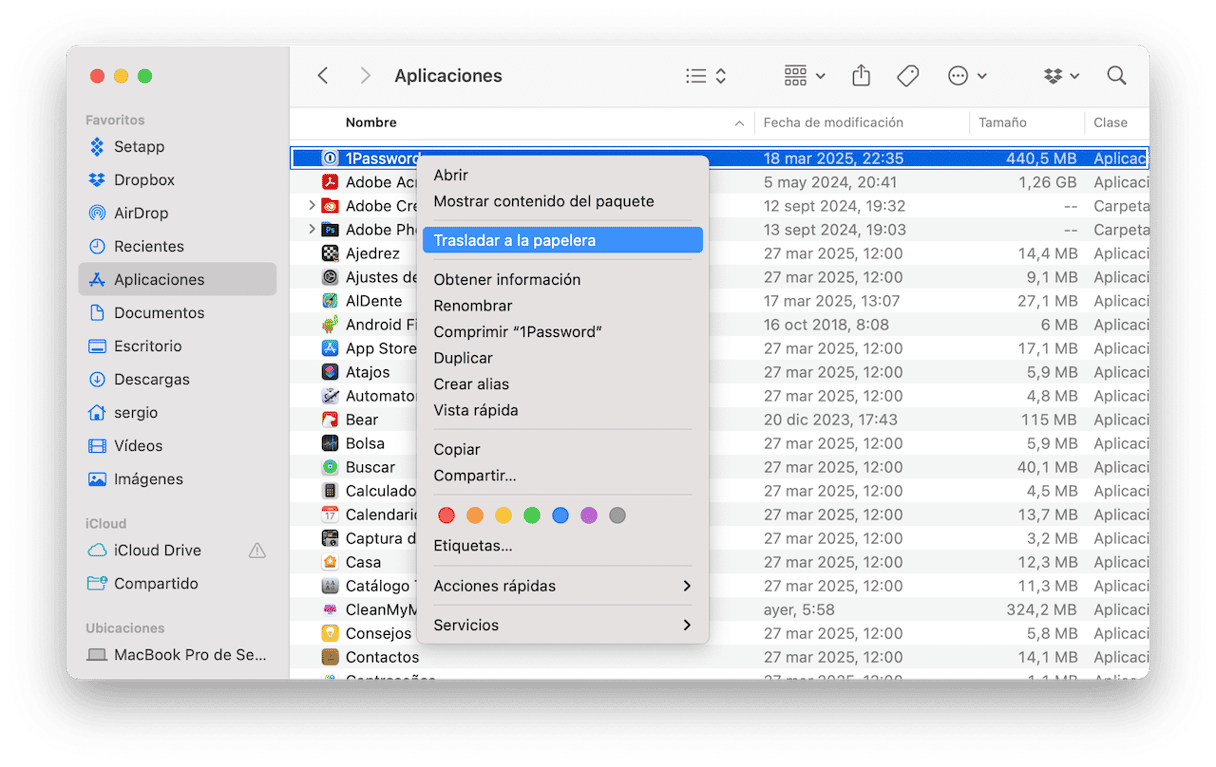Screen dimensions: 1216x767
Task: Select the App Store row
Action: pos(719,349)
